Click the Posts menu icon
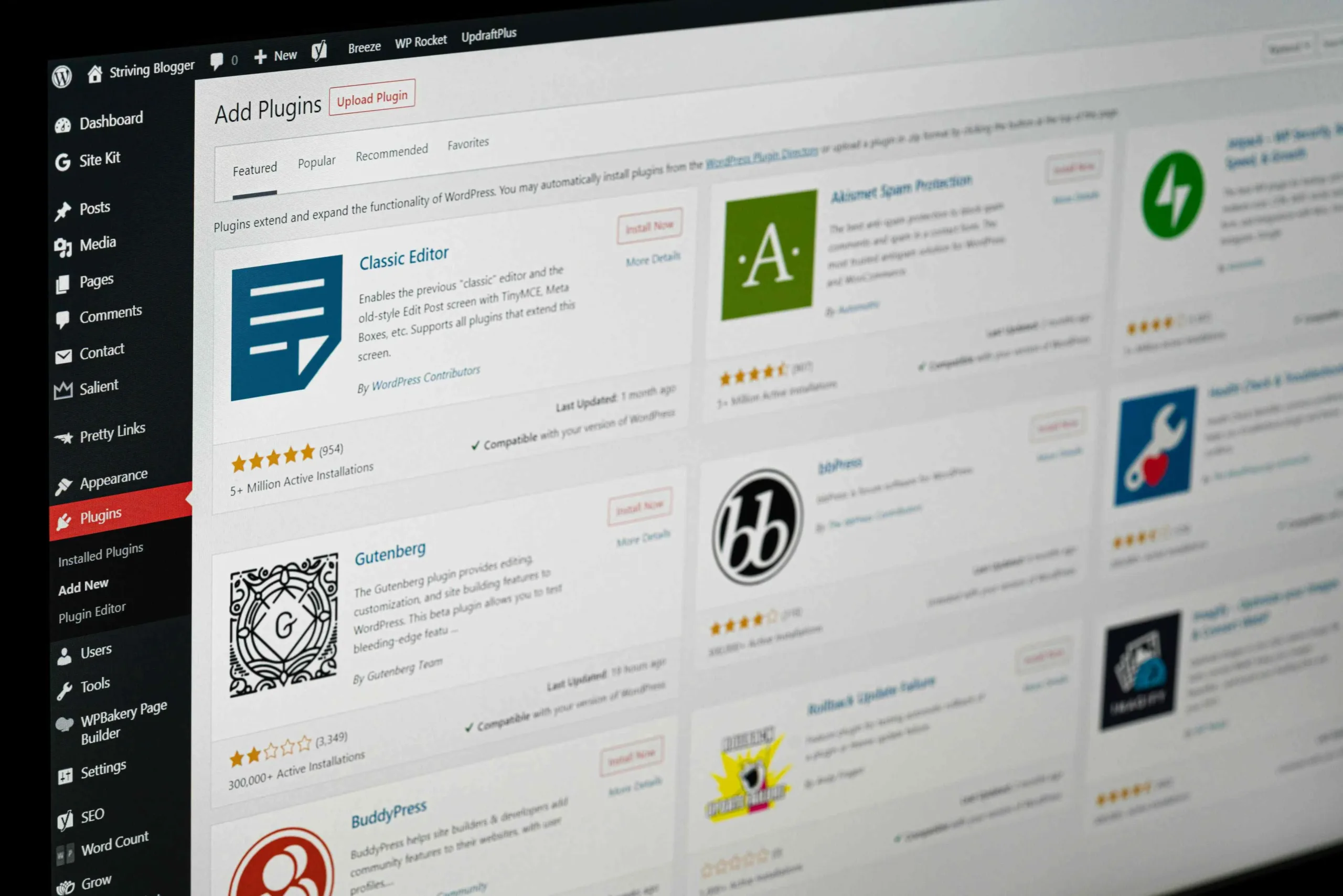This screenshot has width=1343, height=896. [x=62, y=207]
